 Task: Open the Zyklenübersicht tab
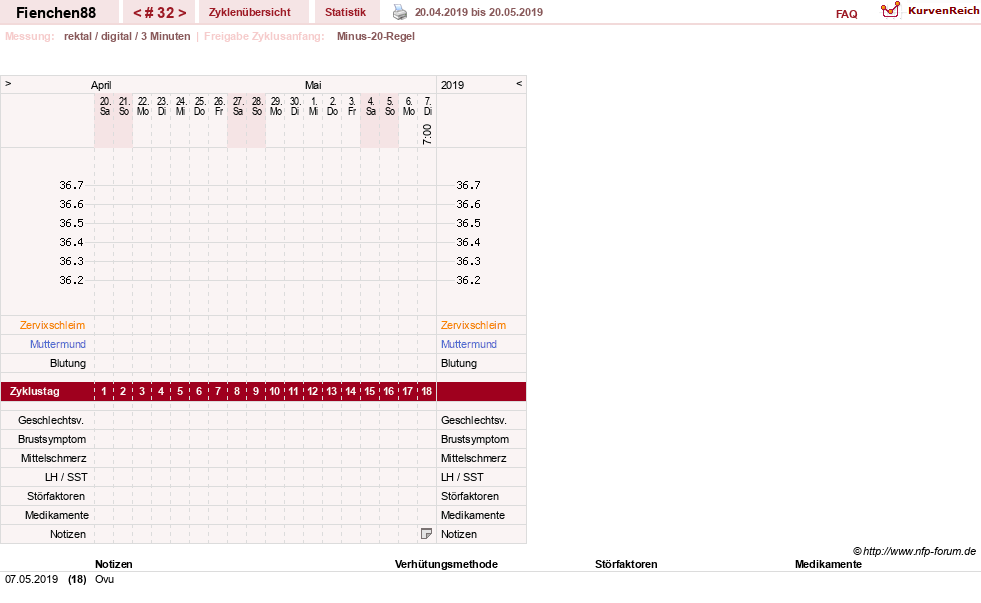tap(250, 13)
